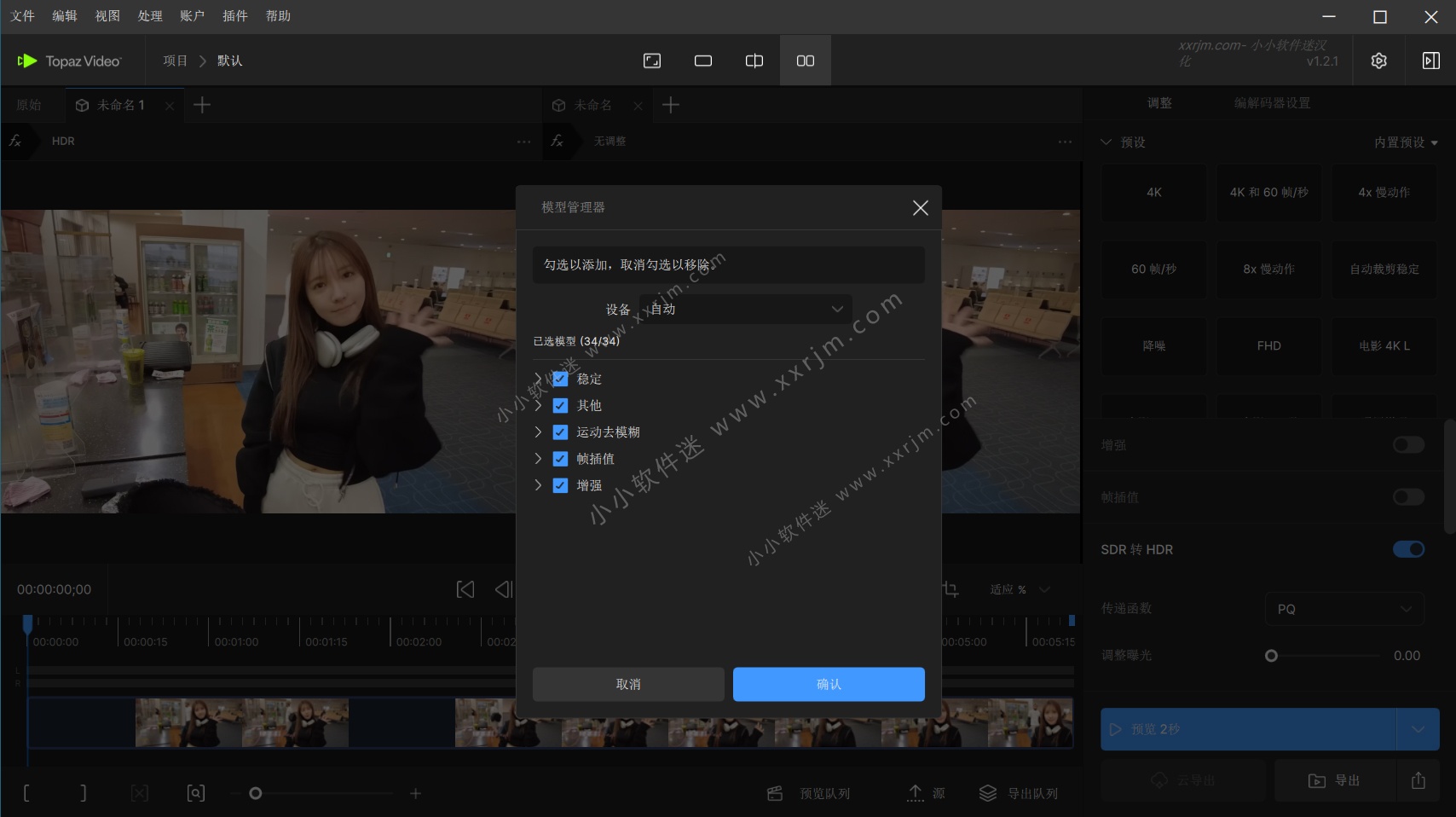Image resolution: width=1456 pixels, height=817 pixels.
Task: Click the share export icon
Action: [x=1418, y=780]
